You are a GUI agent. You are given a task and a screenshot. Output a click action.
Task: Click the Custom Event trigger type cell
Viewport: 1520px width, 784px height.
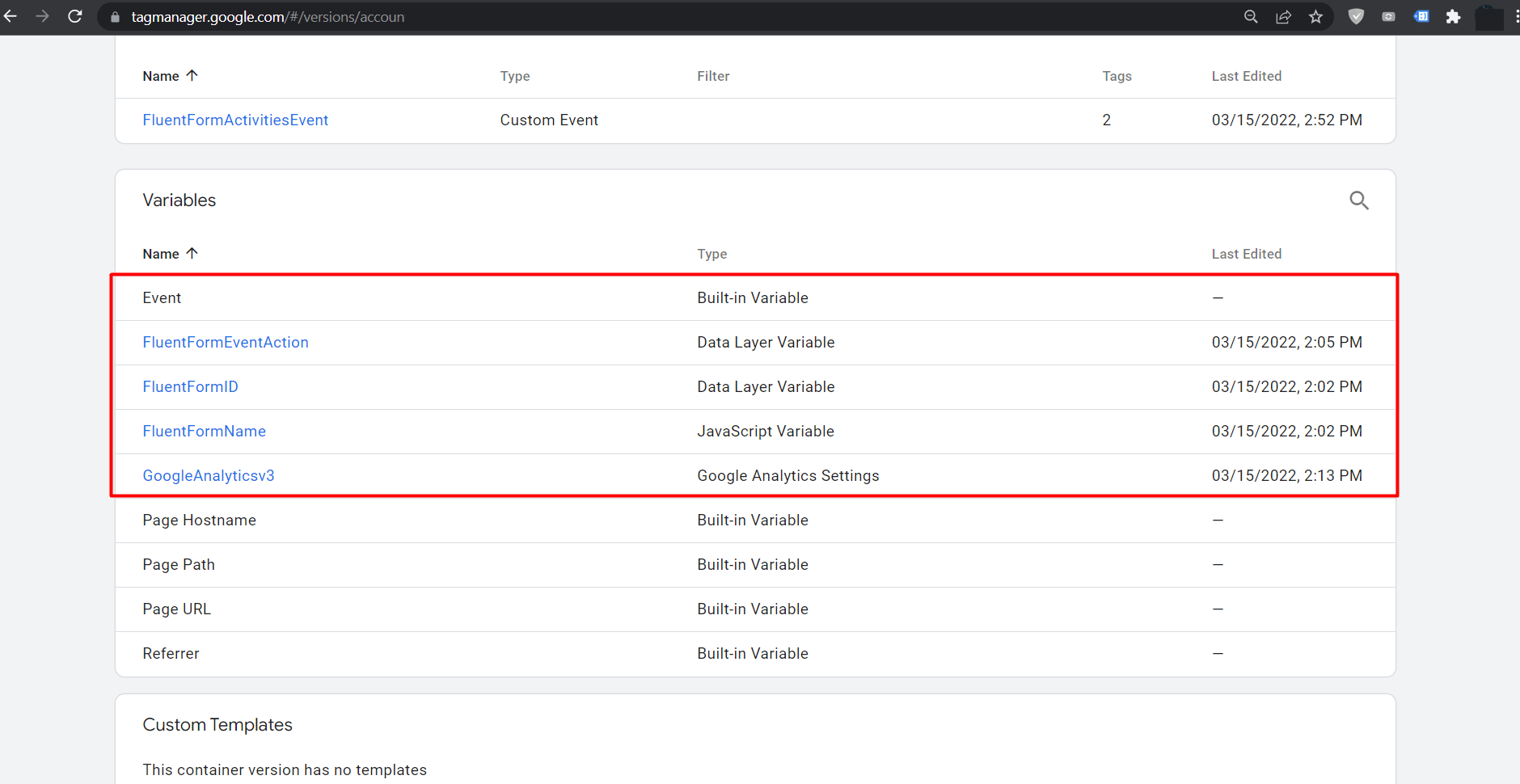coord(549,120)
